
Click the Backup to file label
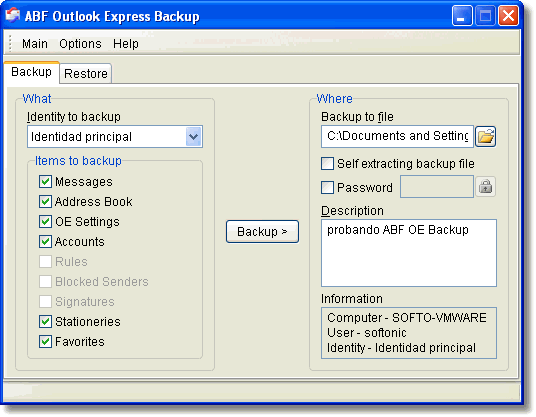357,117
